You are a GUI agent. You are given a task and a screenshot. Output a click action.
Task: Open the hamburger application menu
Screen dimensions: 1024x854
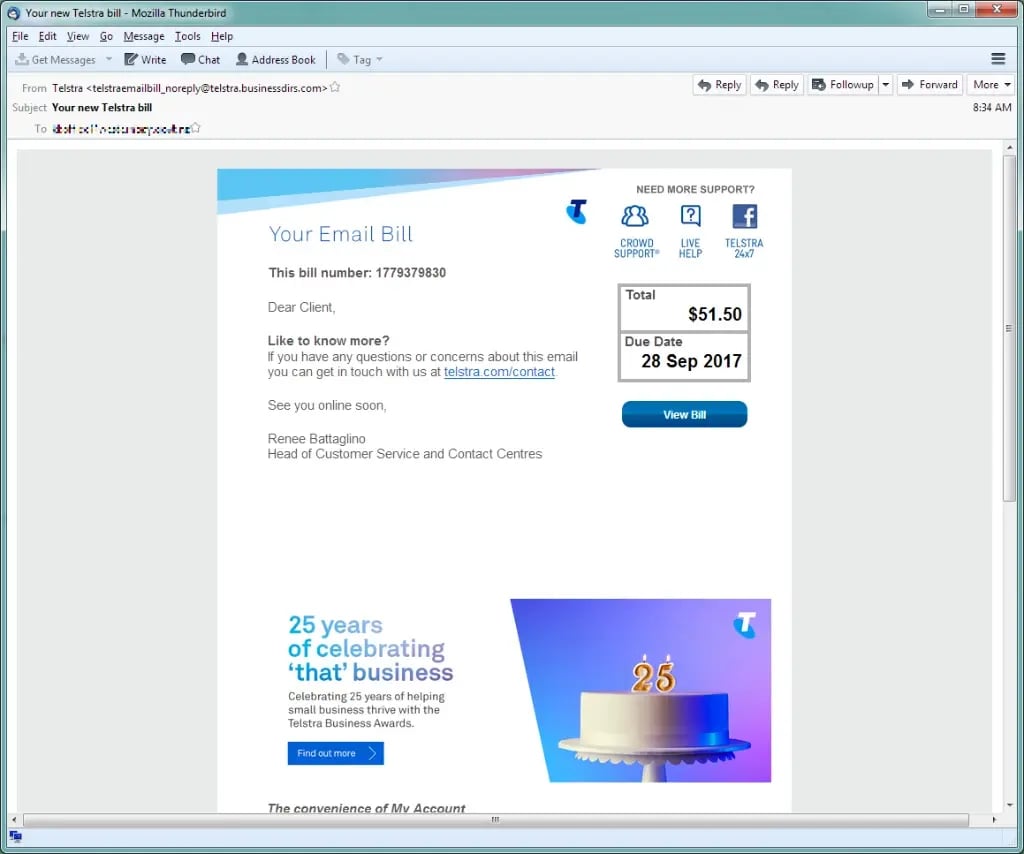pos(997,59)
